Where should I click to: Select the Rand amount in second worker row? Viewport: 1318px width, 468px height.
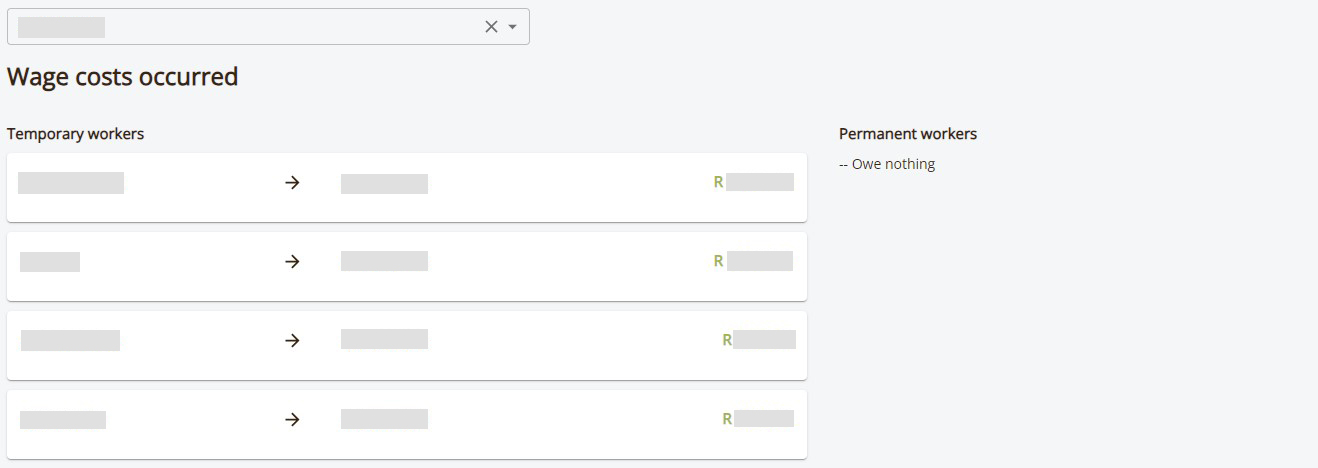pos(753,261)
